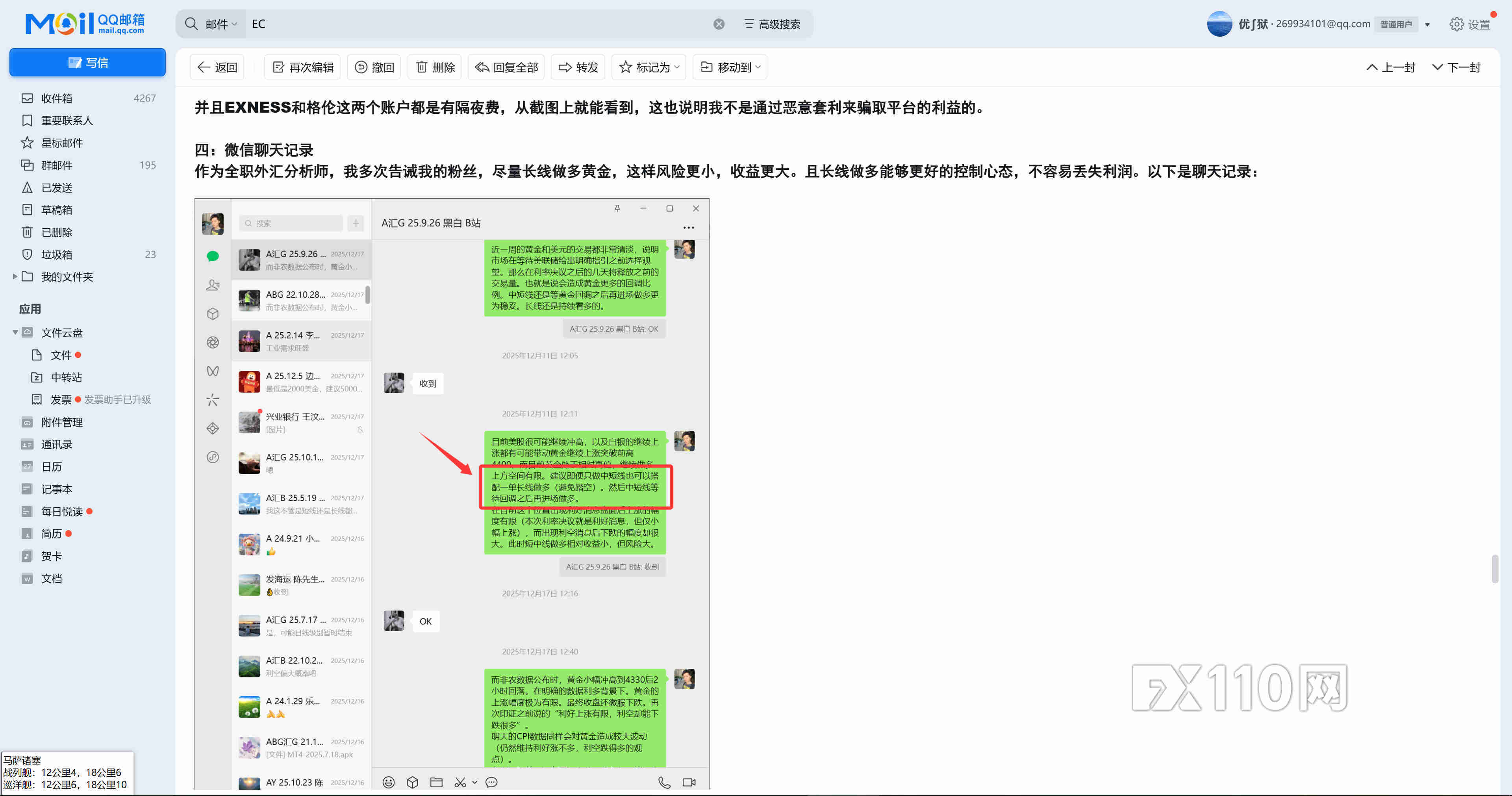Go to 上一封 previous email

point(1391,67)
